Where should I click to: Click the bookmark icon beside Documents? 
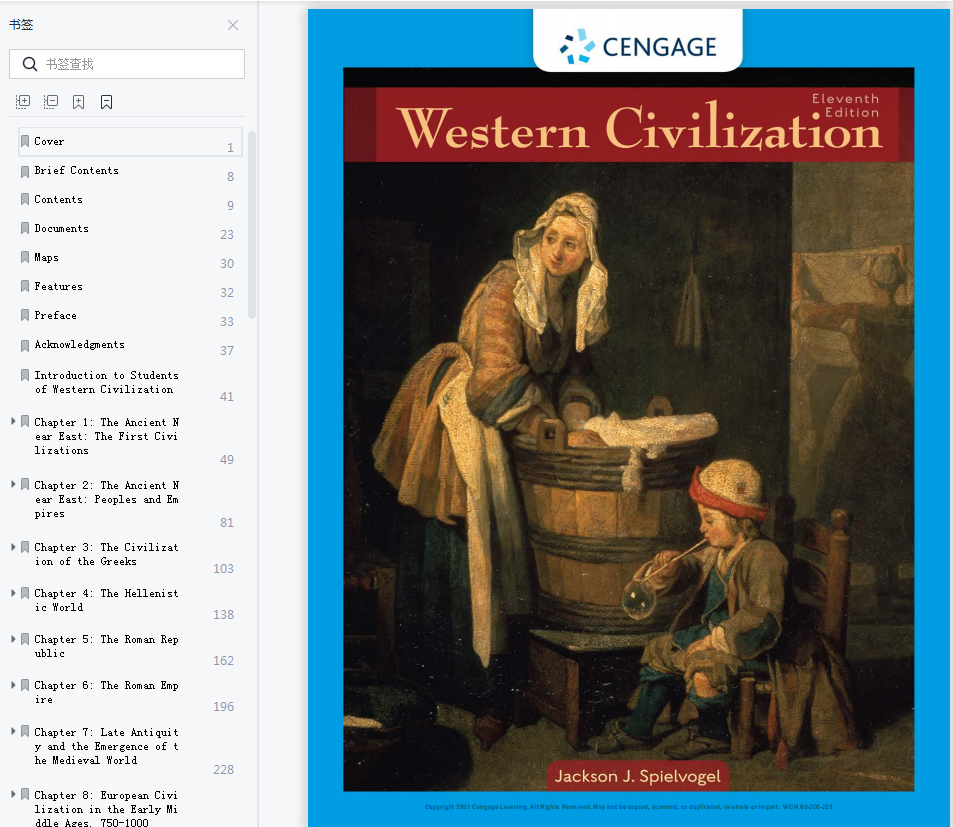pos(25,228)
